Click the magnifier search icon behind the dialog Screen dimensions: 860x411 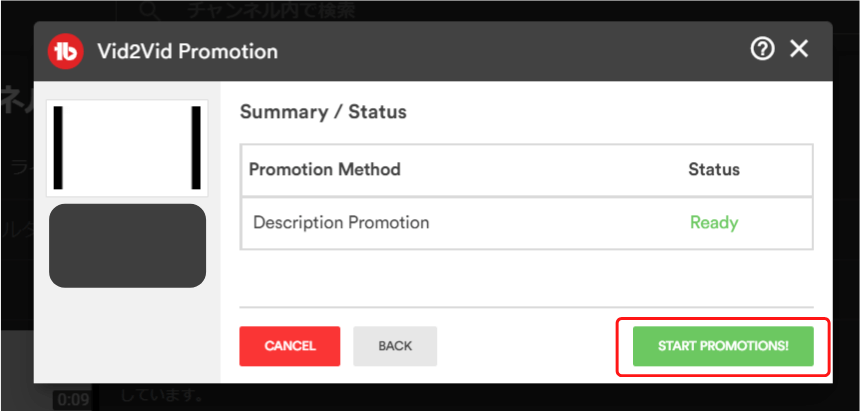pos(149,11)
